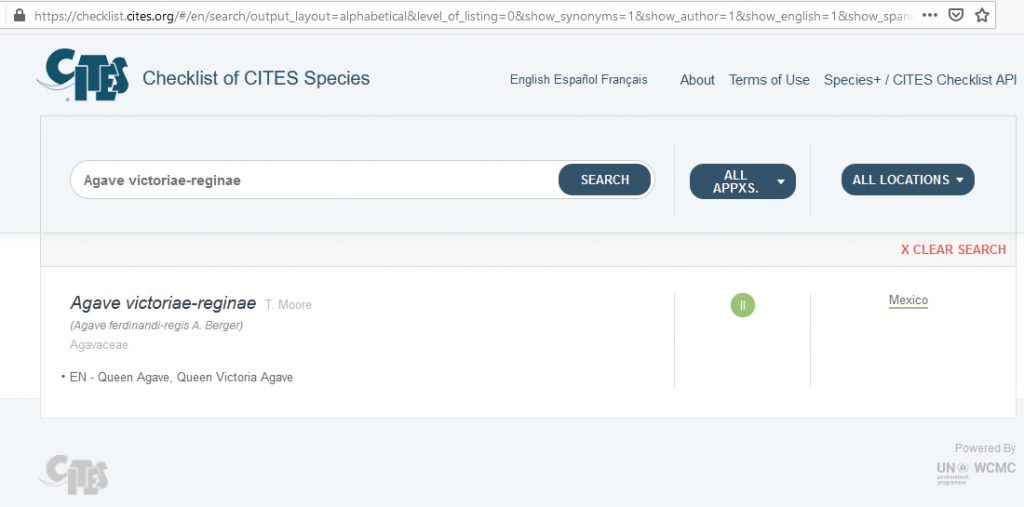Viewport: 1024px width, 507px height.
Task: Open the ALL APPXS. dropdown
Action: coord(743,181)
